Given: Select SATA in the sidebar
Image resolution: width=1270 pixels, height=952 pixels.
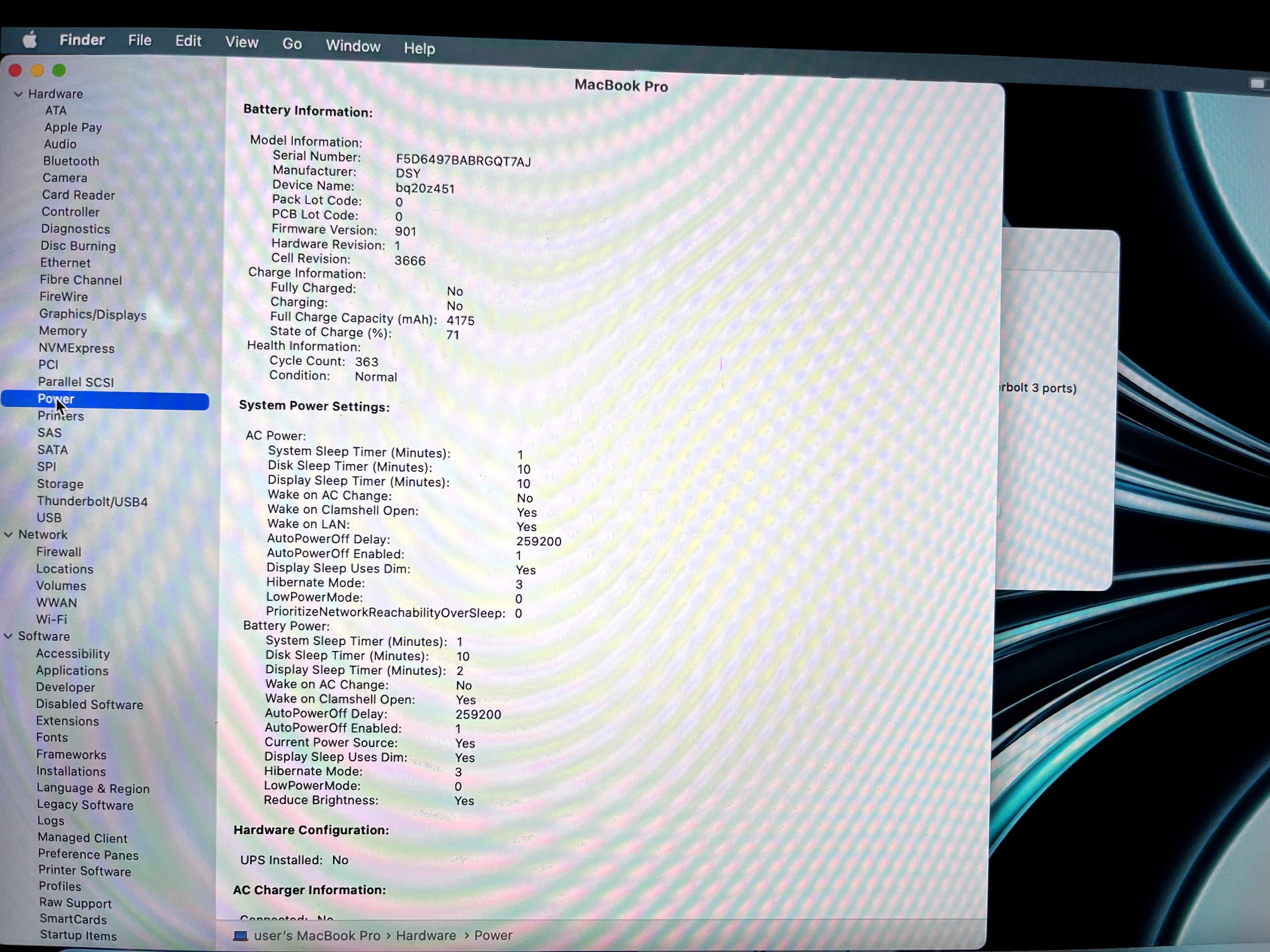Looking at the screenshot, I should coord(53,450).
